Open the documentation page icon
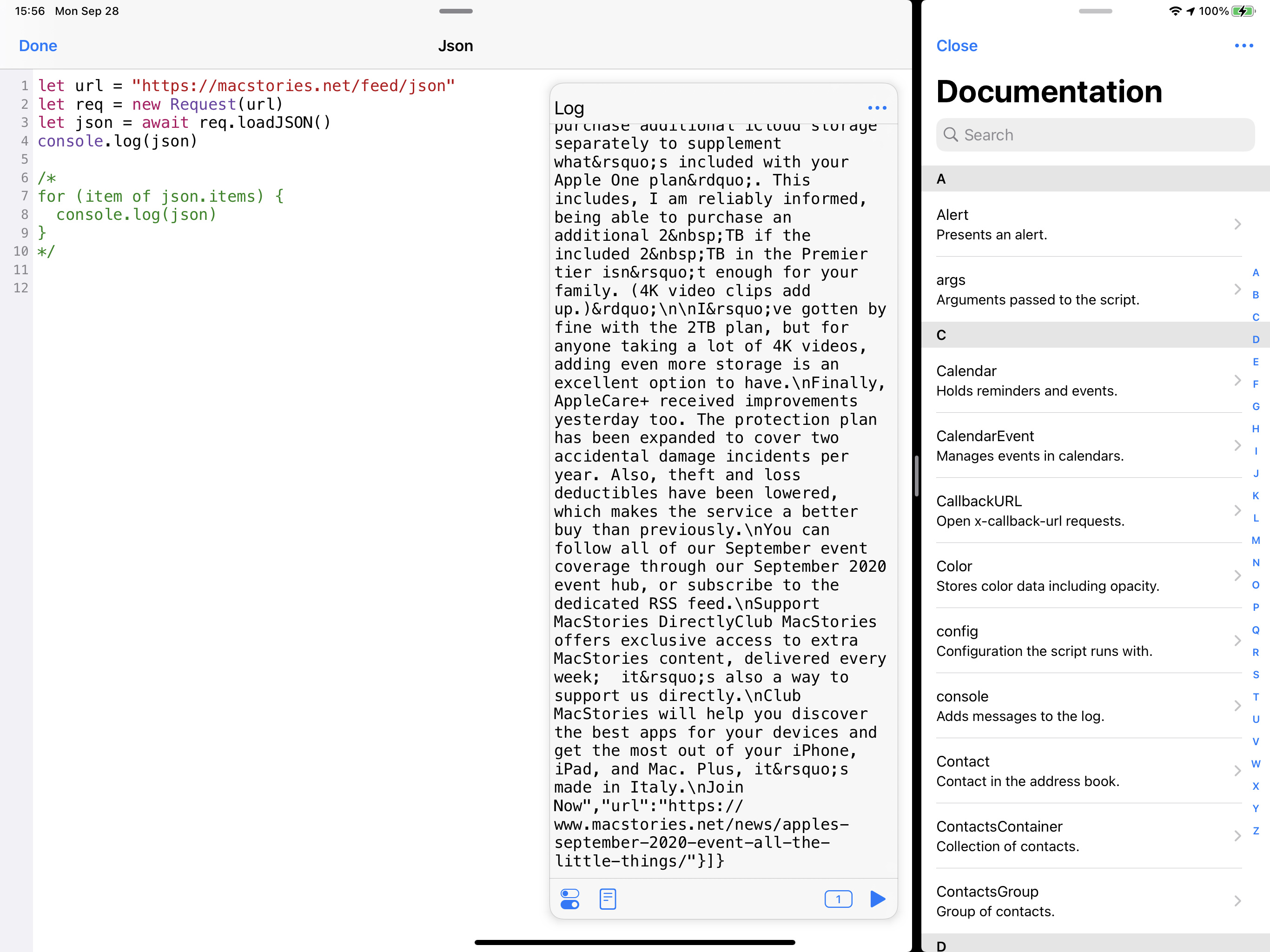 (608, 899)
